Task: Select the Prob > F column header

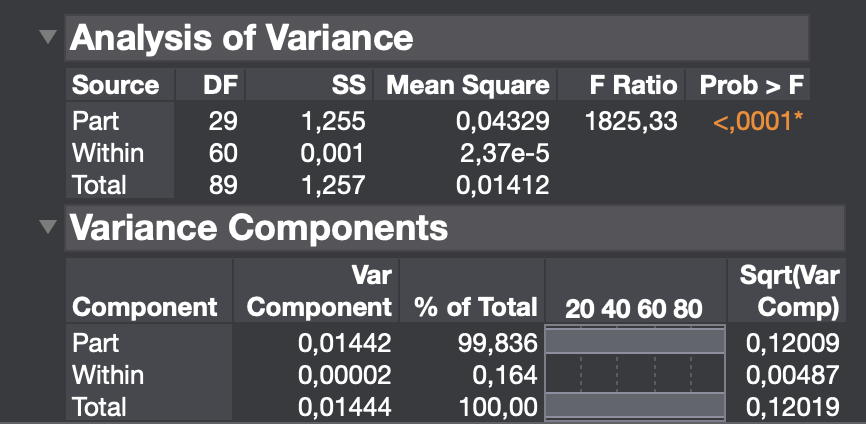Action: click(x=751, y=85)
